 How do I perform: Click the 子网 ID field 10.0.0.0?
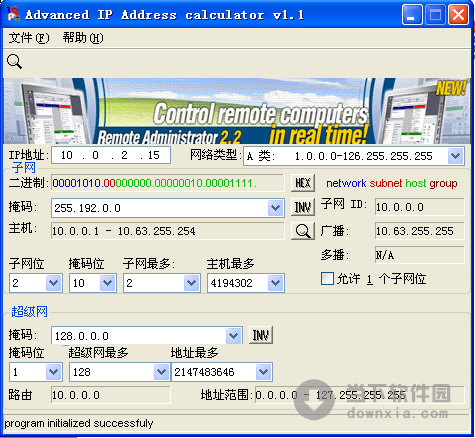419,207
